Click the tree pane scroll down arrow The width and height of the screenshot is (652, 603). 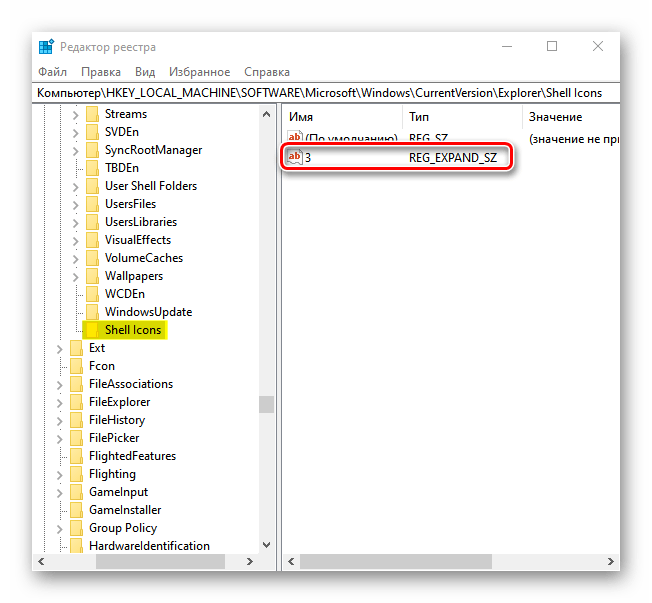[x=267, y=544]
